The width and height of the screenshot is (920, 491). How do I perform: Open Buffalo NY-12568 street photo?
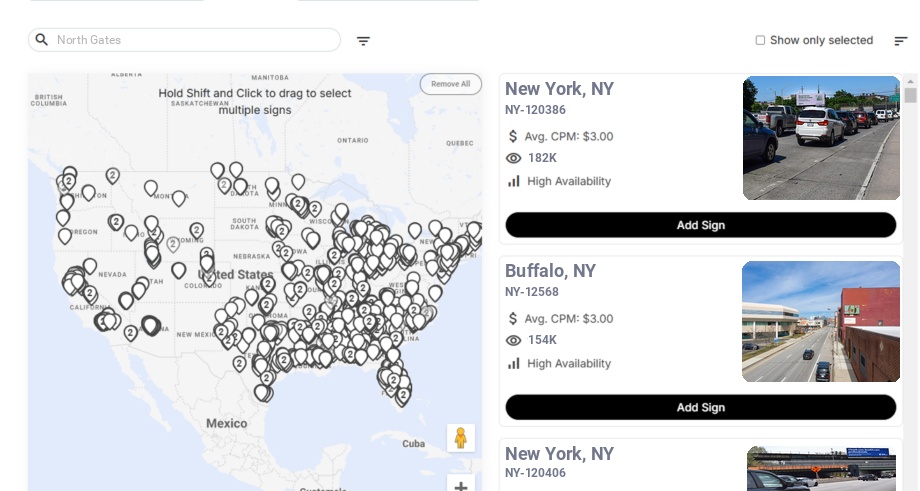[821, 321]
